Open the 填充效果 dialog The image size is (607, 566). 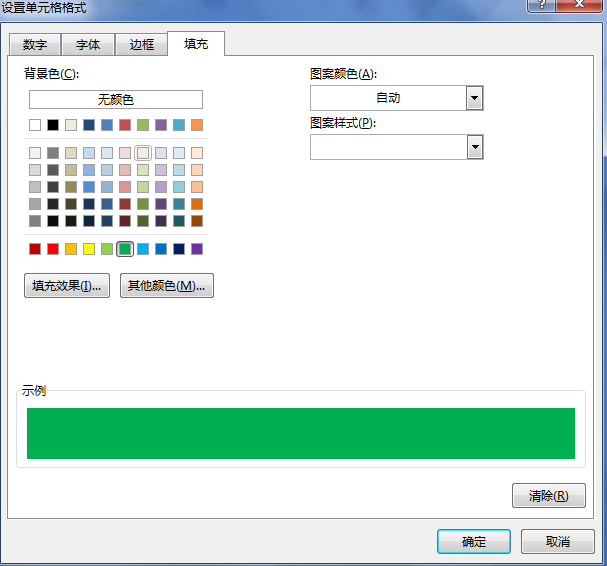[67, 286]
